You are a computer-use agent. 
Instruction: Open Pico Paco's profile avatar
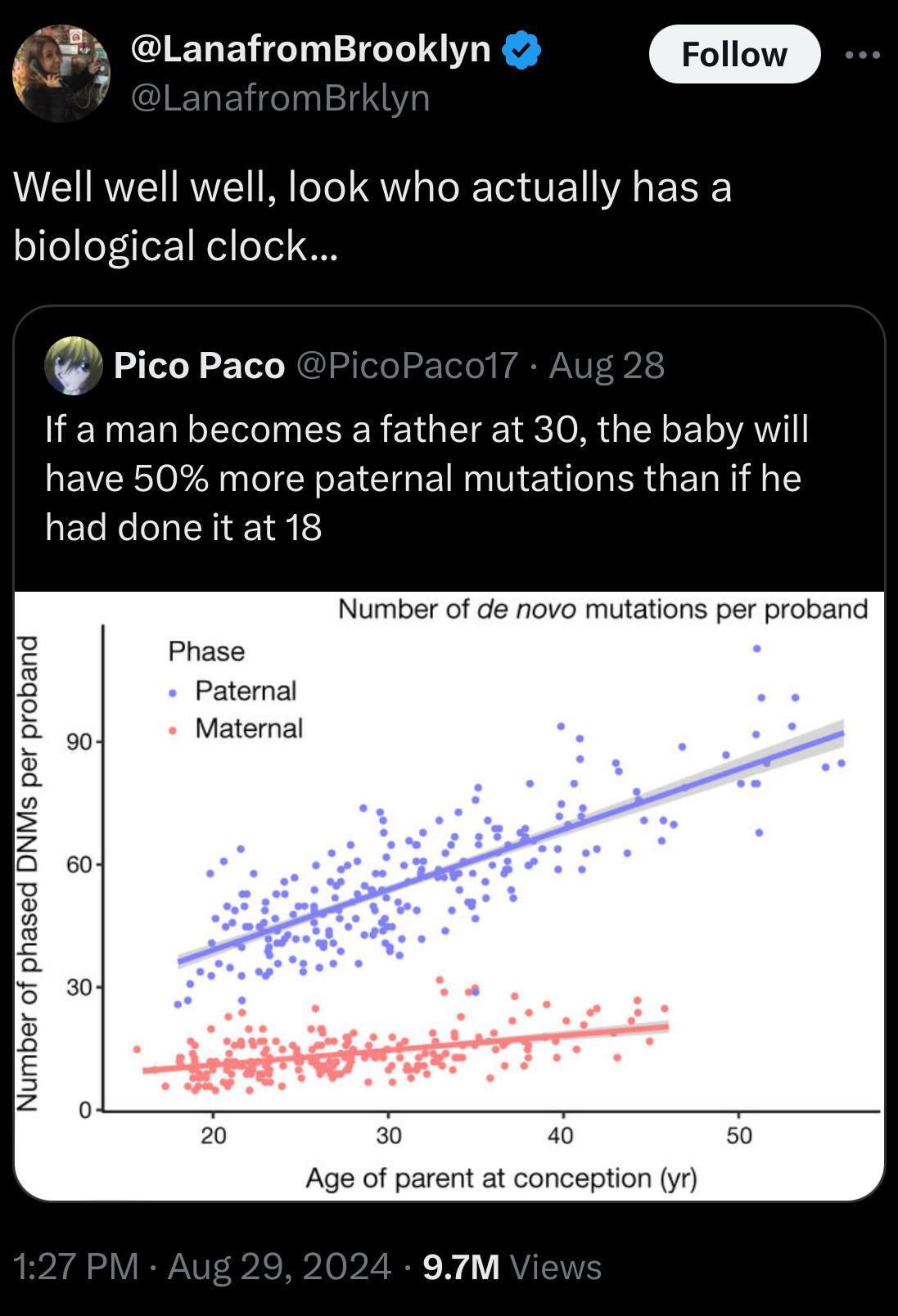(x=74, y=366)
